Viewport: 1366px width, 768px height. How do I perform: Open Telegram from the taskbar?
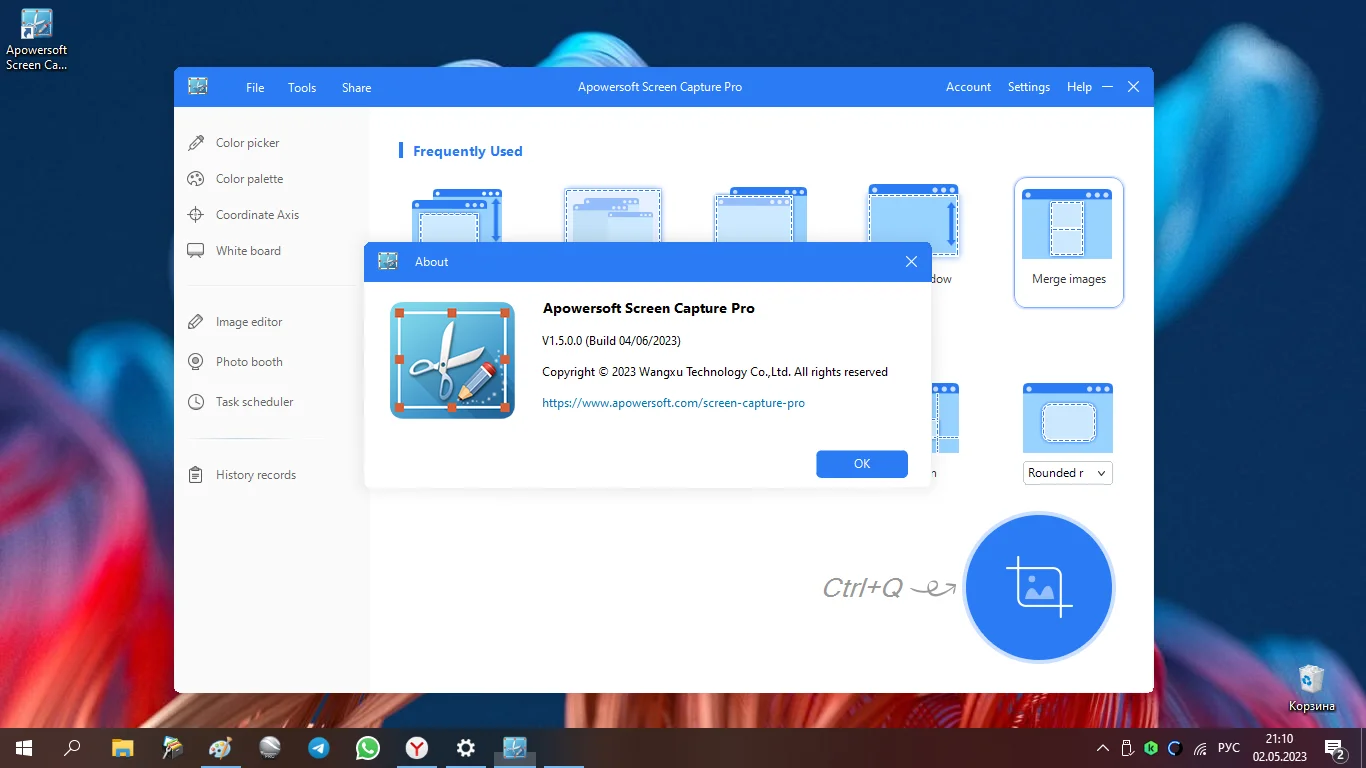[x=318, y=747]
